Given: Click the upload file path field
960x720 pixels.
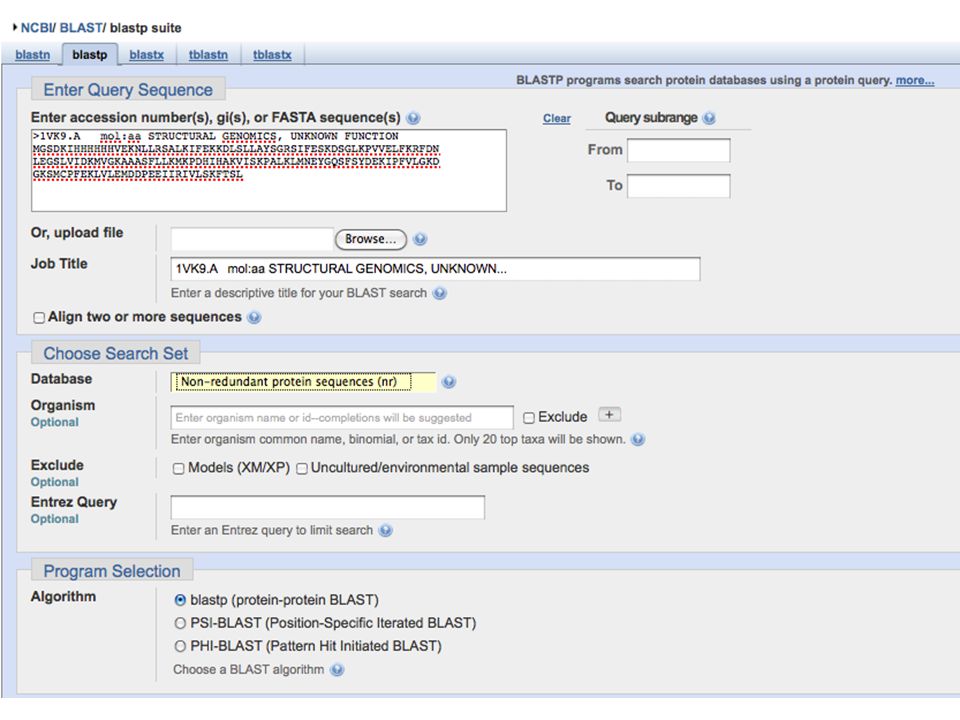Looking at the screenshot, I should [x=252, y=239].
